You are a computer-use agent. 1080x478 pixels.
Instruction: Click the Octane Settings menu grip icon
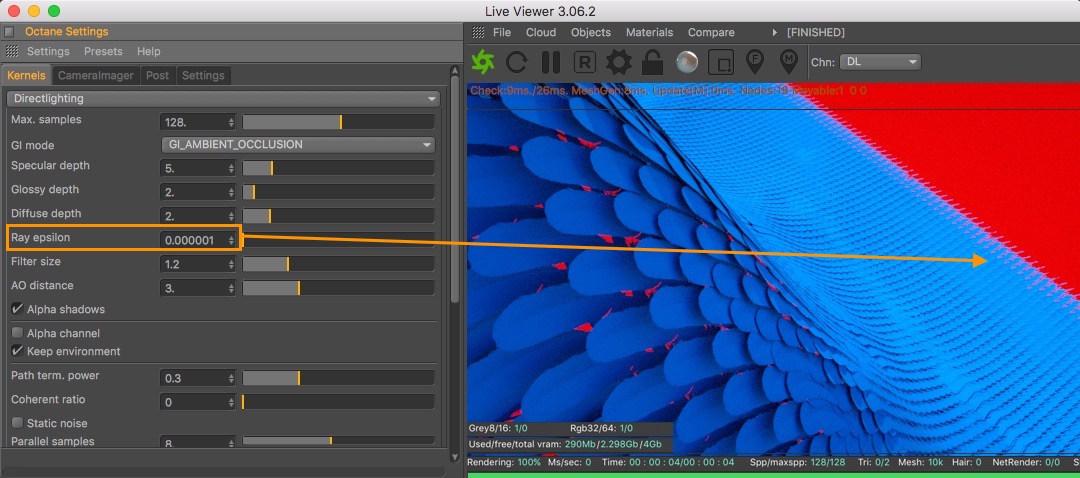[x=12, y=51]
